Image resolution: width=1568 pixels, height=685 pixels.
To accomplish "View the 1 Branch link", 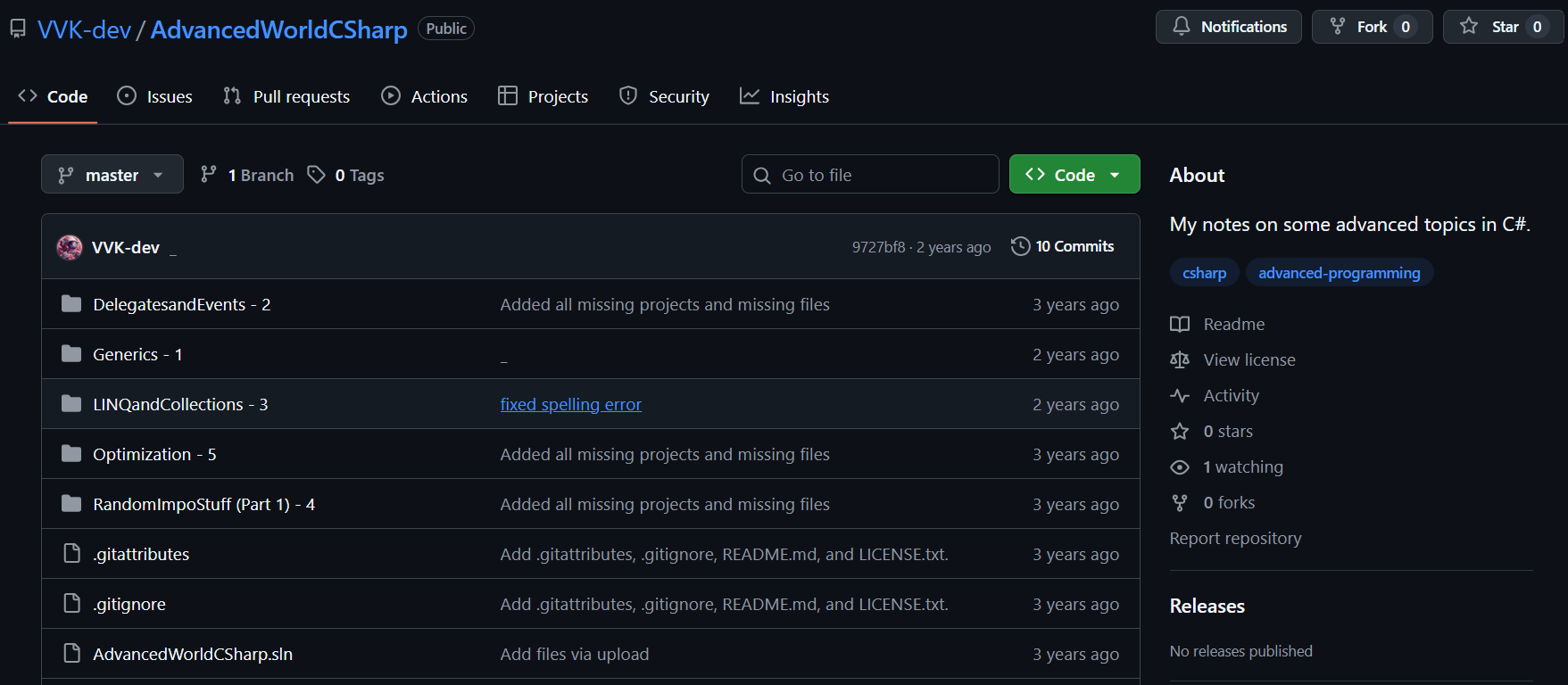I will [247, 175].
